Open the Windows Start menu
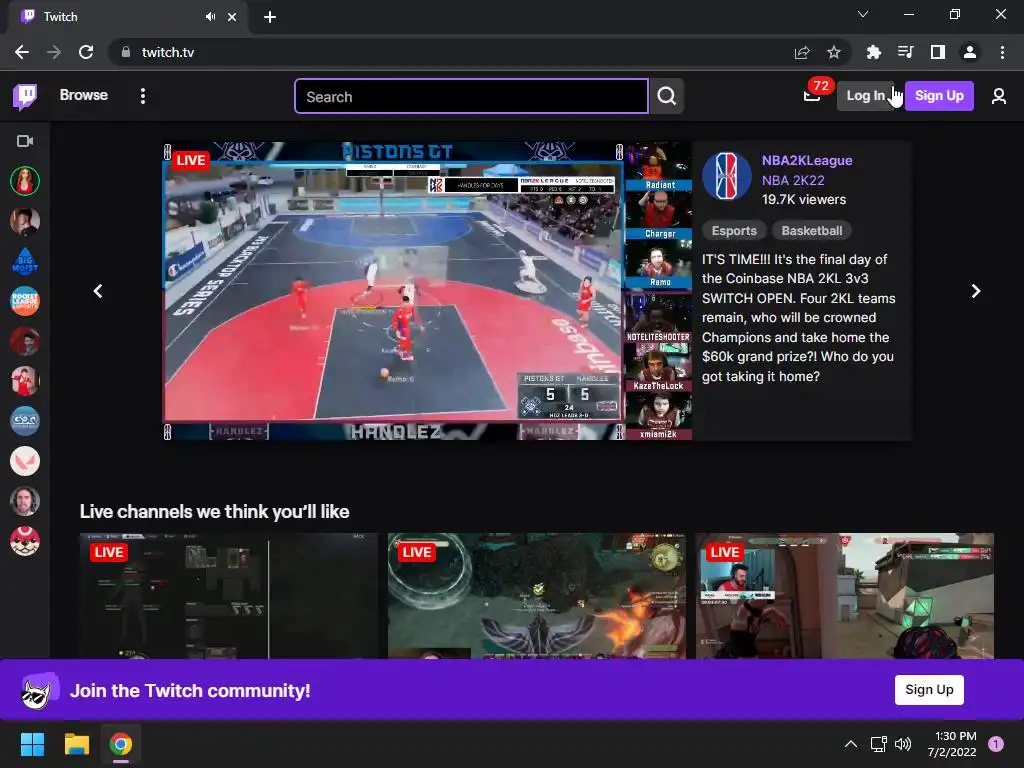The height and width of the screenshot is (768, 1024). [x=32, y=744]
